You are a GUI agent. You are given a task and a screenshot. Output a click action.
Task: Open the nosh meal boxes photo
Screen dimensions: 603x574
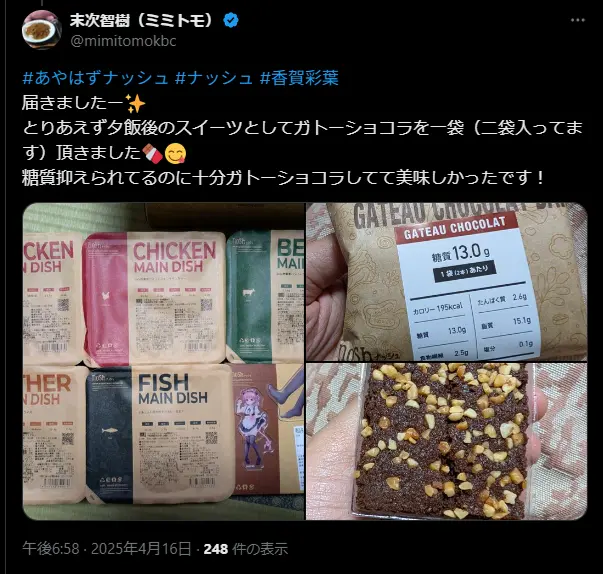click(x=163, y=361)
